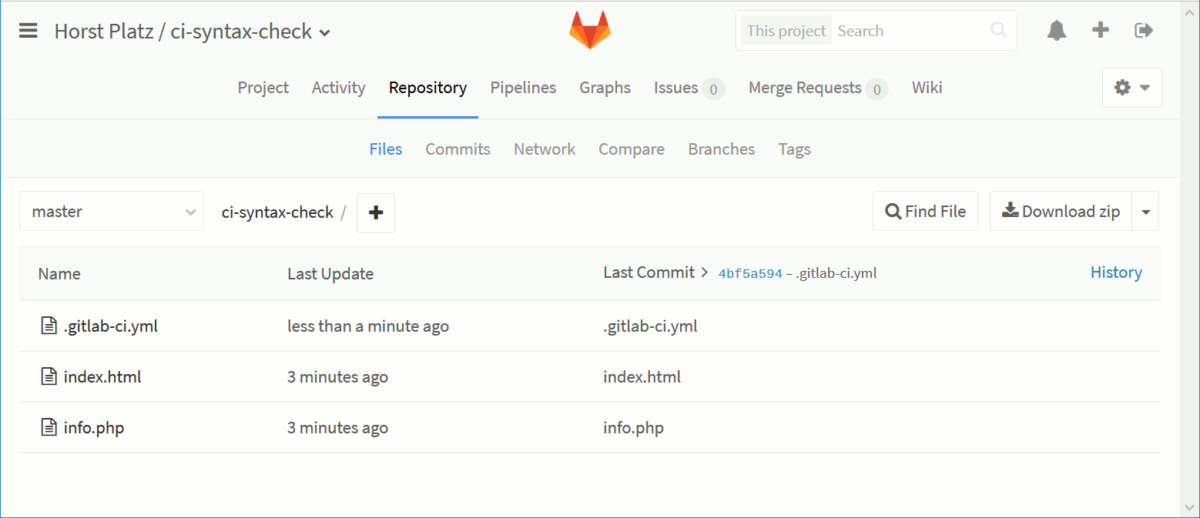Click the info.php commit message
This screenshot has width=1200, height=518.
[633, 428]
